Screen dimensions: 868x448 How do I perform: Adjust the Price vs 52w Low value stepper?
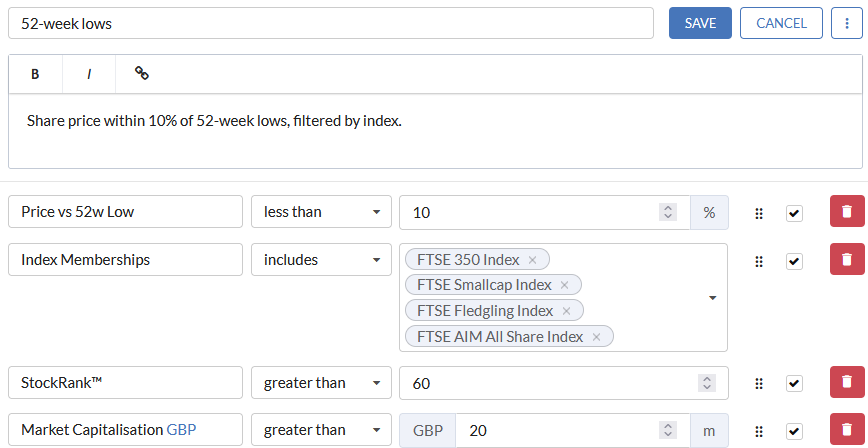tap(668, 212)
